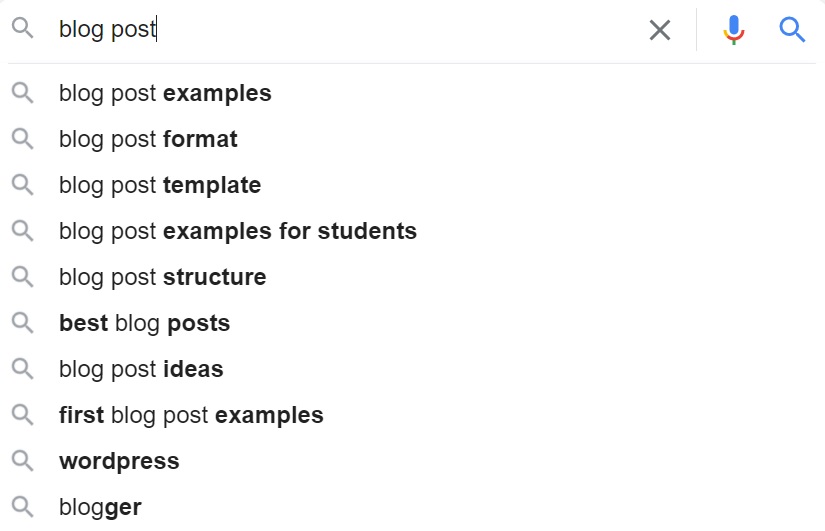Screen dimensions: 825x531
Task: Click the magnifier icon left of search box
Action: pyautogui.click(x=23, y=29)
